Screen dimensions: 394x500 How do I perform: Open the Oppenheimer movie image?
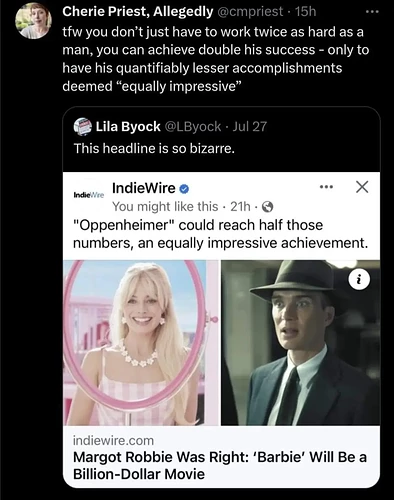pos(301,343)
